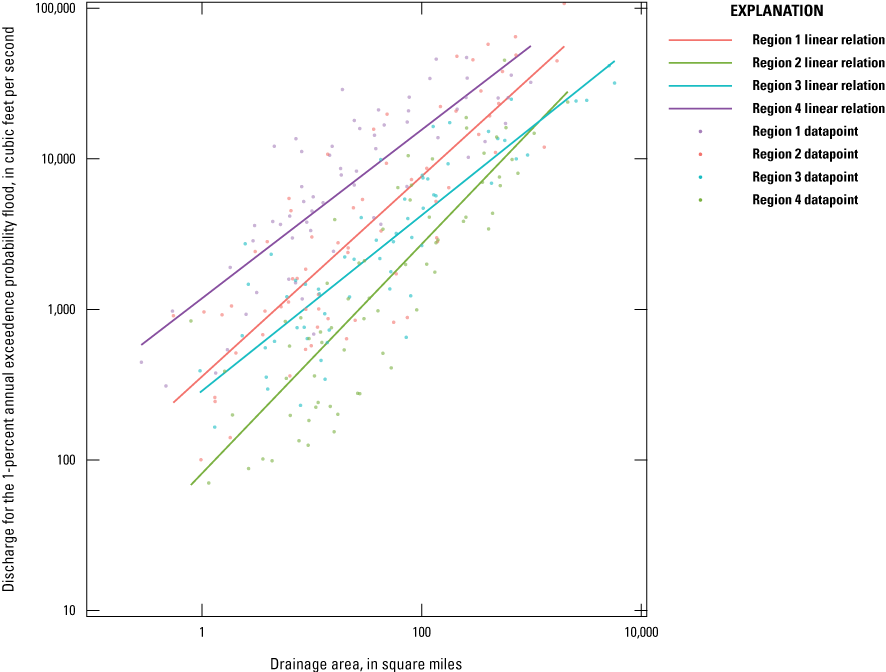Screen dimensions: 886x672
Task: Click the 1 tick label on x-axis
Action: click(x=202, y=632)
